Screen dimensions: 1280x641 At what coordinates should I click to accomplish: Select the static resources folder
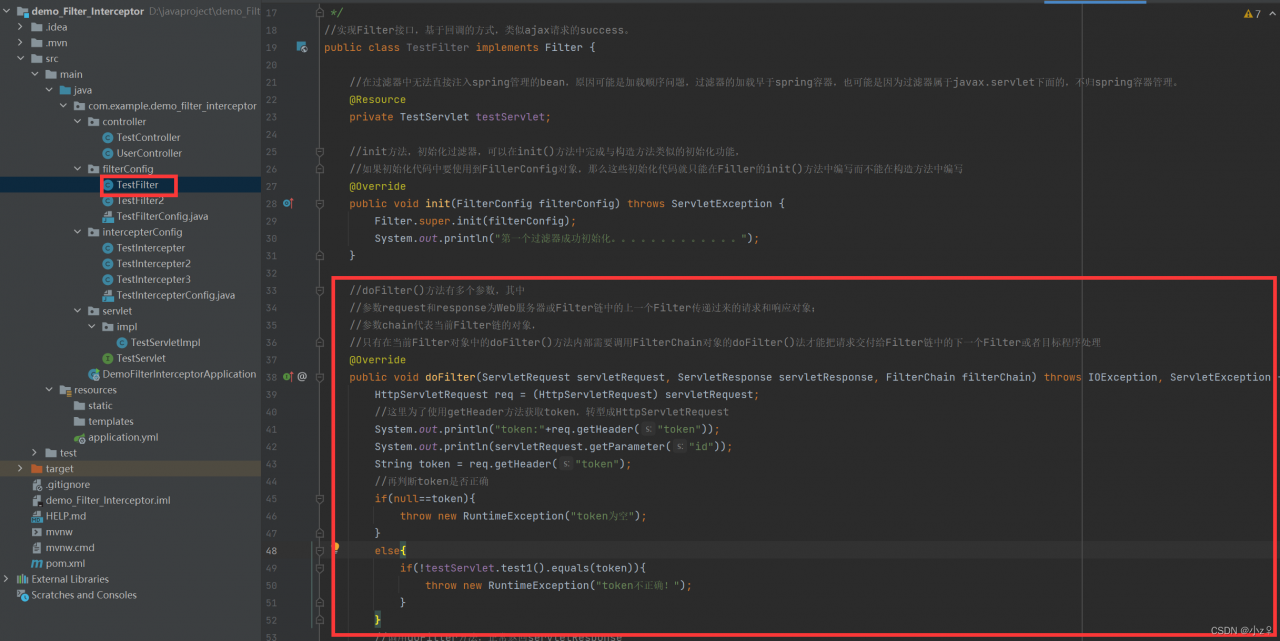pyautogui.click(x=100, y=406)
